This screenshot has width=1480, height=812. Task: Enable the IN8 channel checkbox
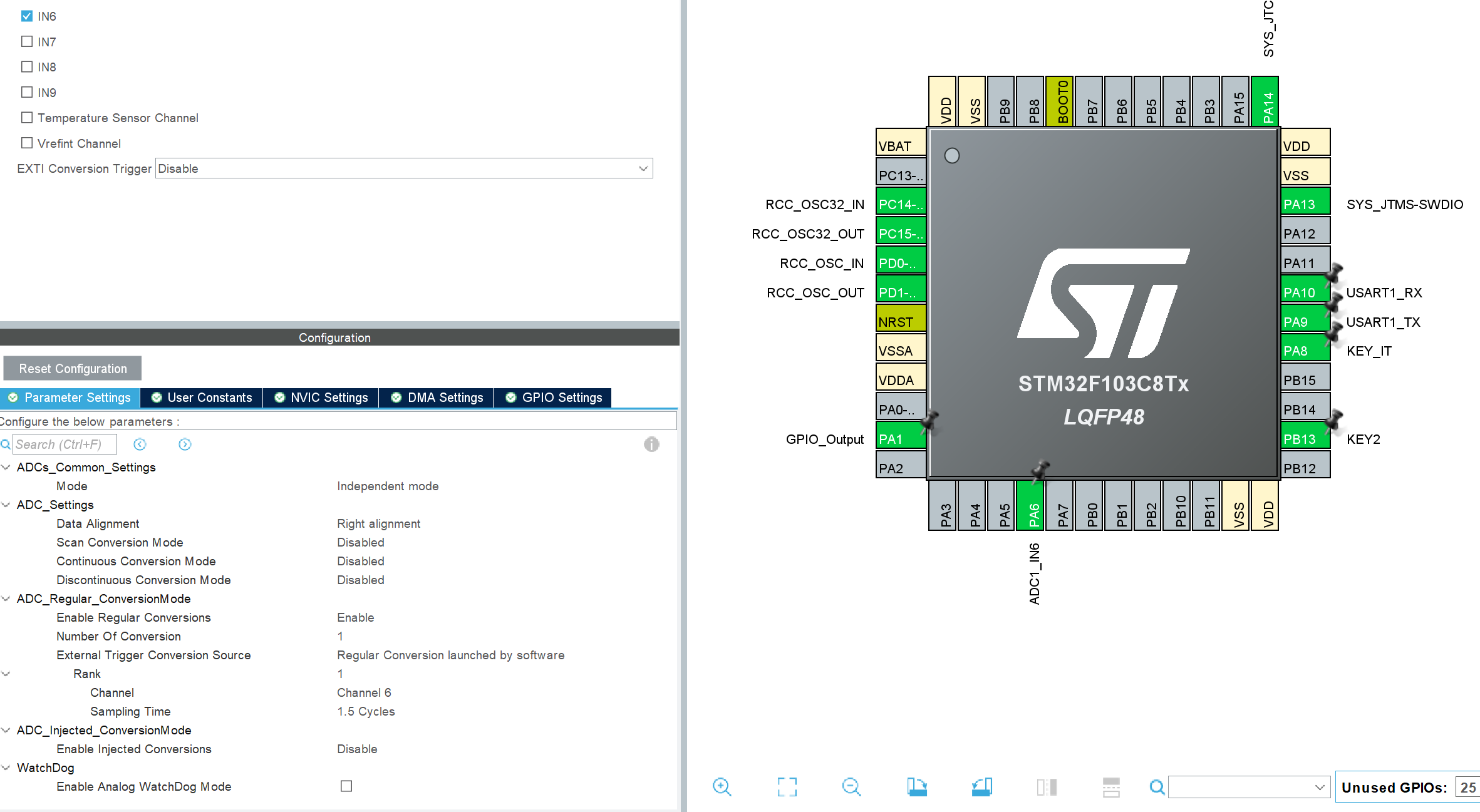(27, 66)
